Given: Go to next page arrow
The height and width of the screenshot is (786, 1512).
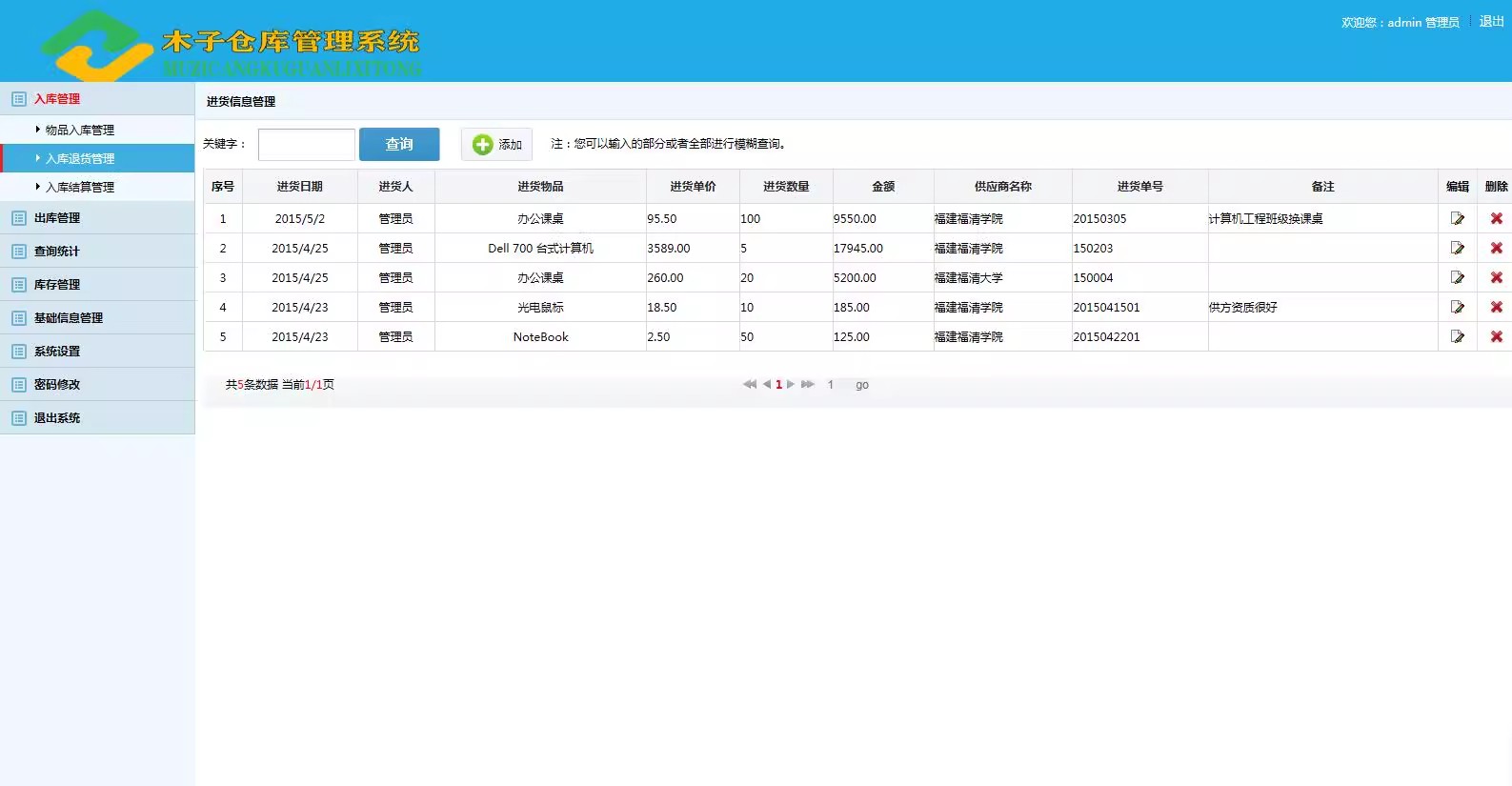Looking at the screenshot, I should click(791, 384).
